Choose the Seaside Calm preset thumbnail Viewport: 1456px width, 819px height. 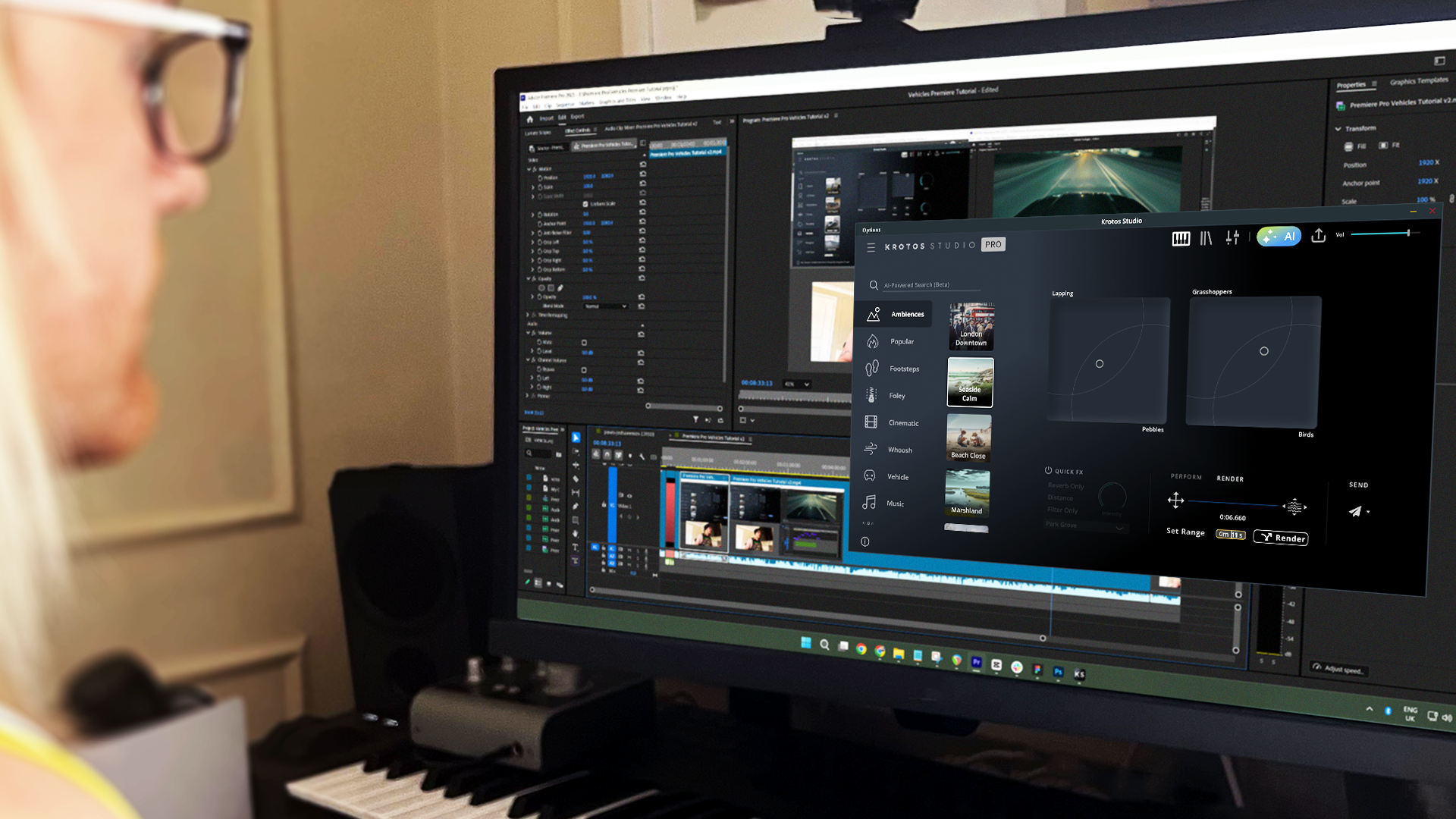coord(970,382)
